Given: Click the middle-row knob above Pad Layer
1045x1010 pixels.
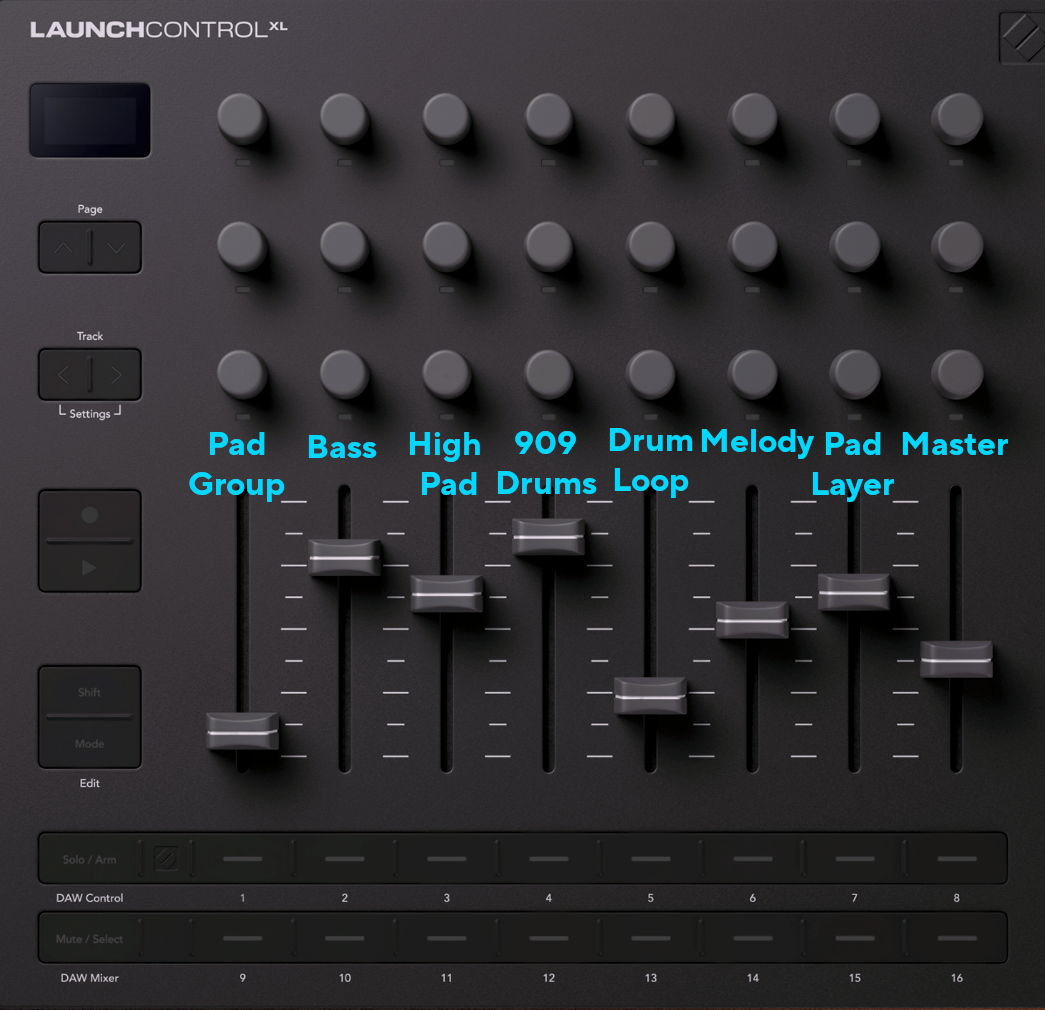Looking at the screenshot, I should point(855,247).
